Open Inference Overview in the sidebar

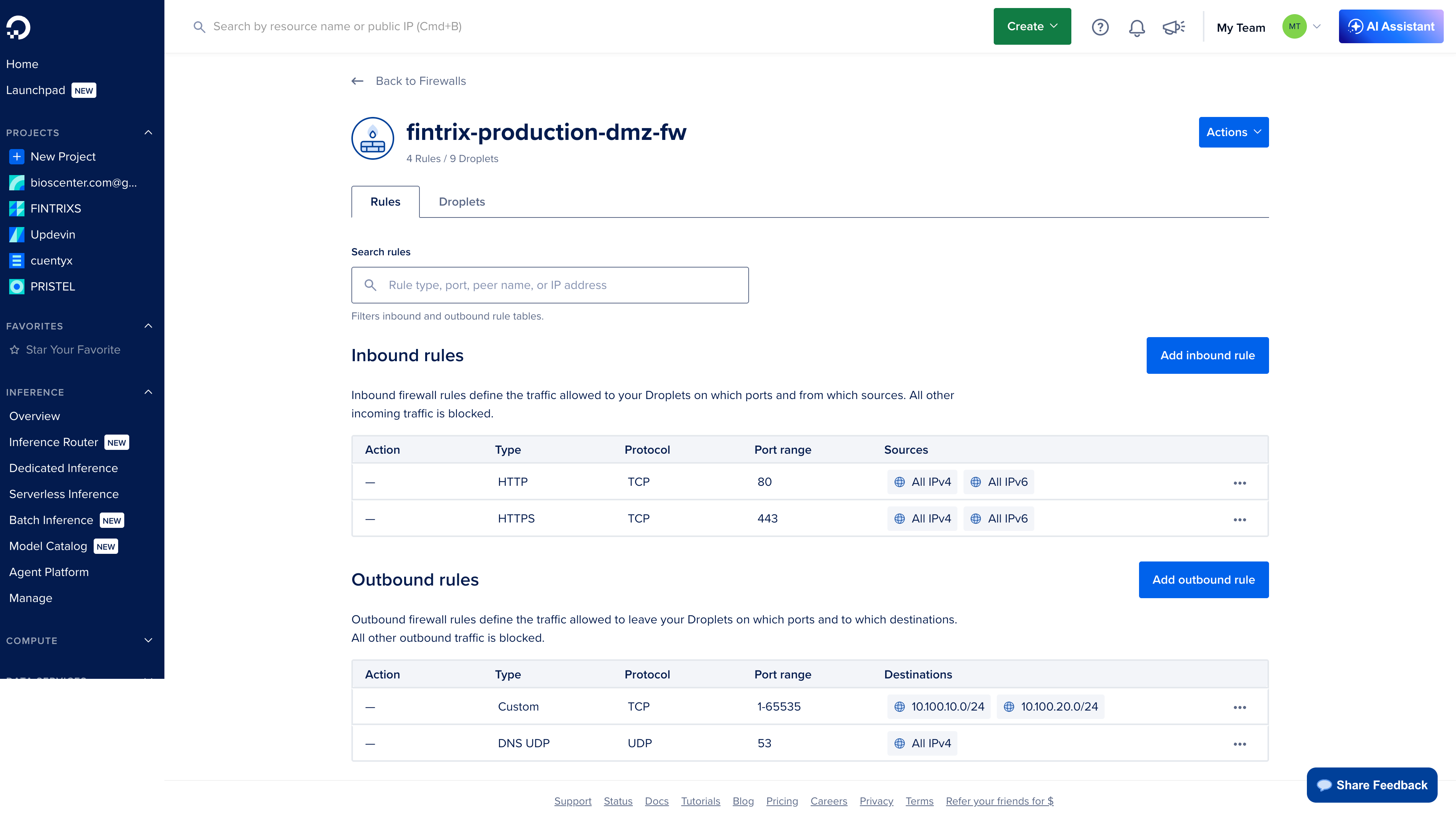coord(34,416)
